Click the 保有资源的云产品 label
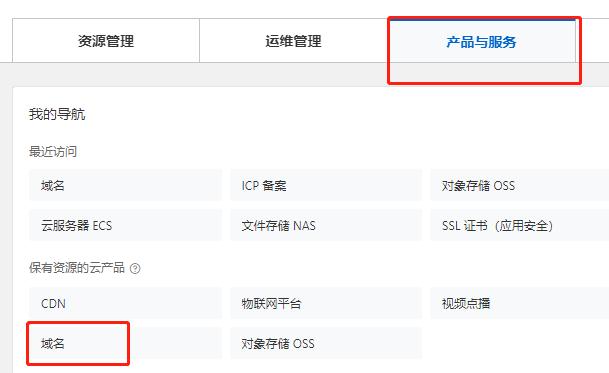 [77, 268]
